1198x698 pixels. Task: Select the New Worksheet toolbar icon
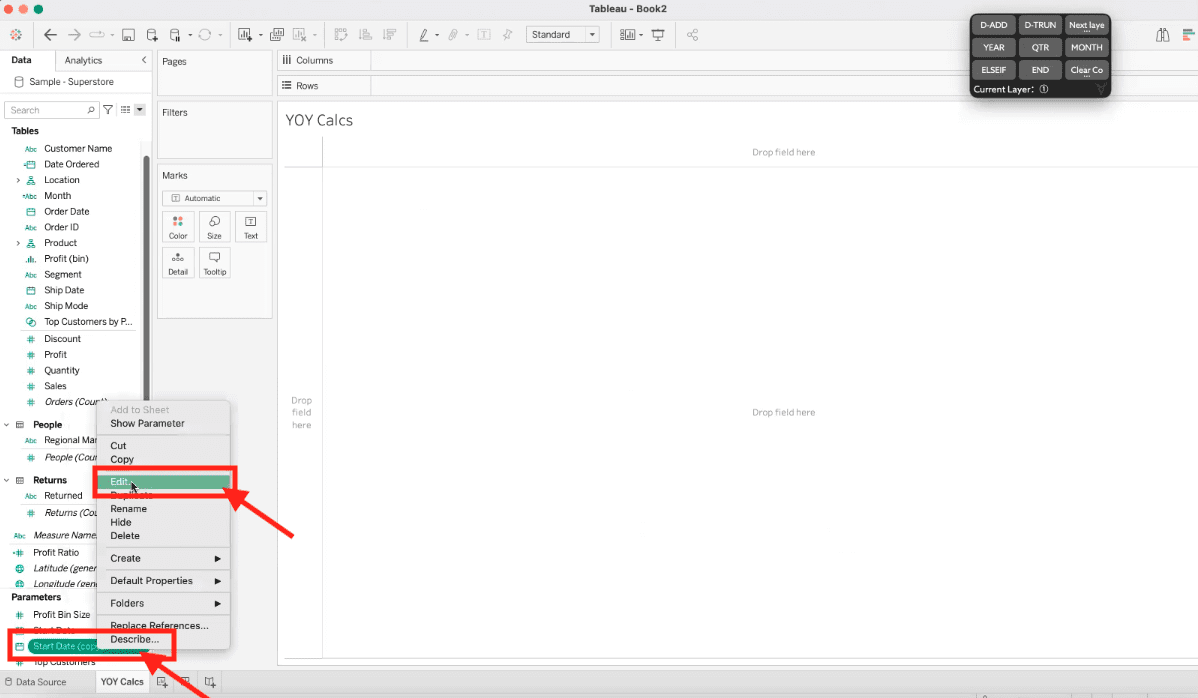[x=243, y=33]
